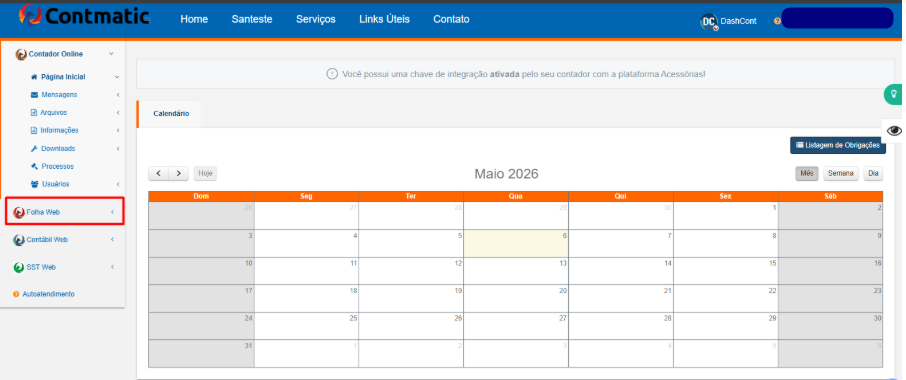Click the Mensagens envelope icon
The width and height of the screenshot is (906, 380).
pos(34,95)
